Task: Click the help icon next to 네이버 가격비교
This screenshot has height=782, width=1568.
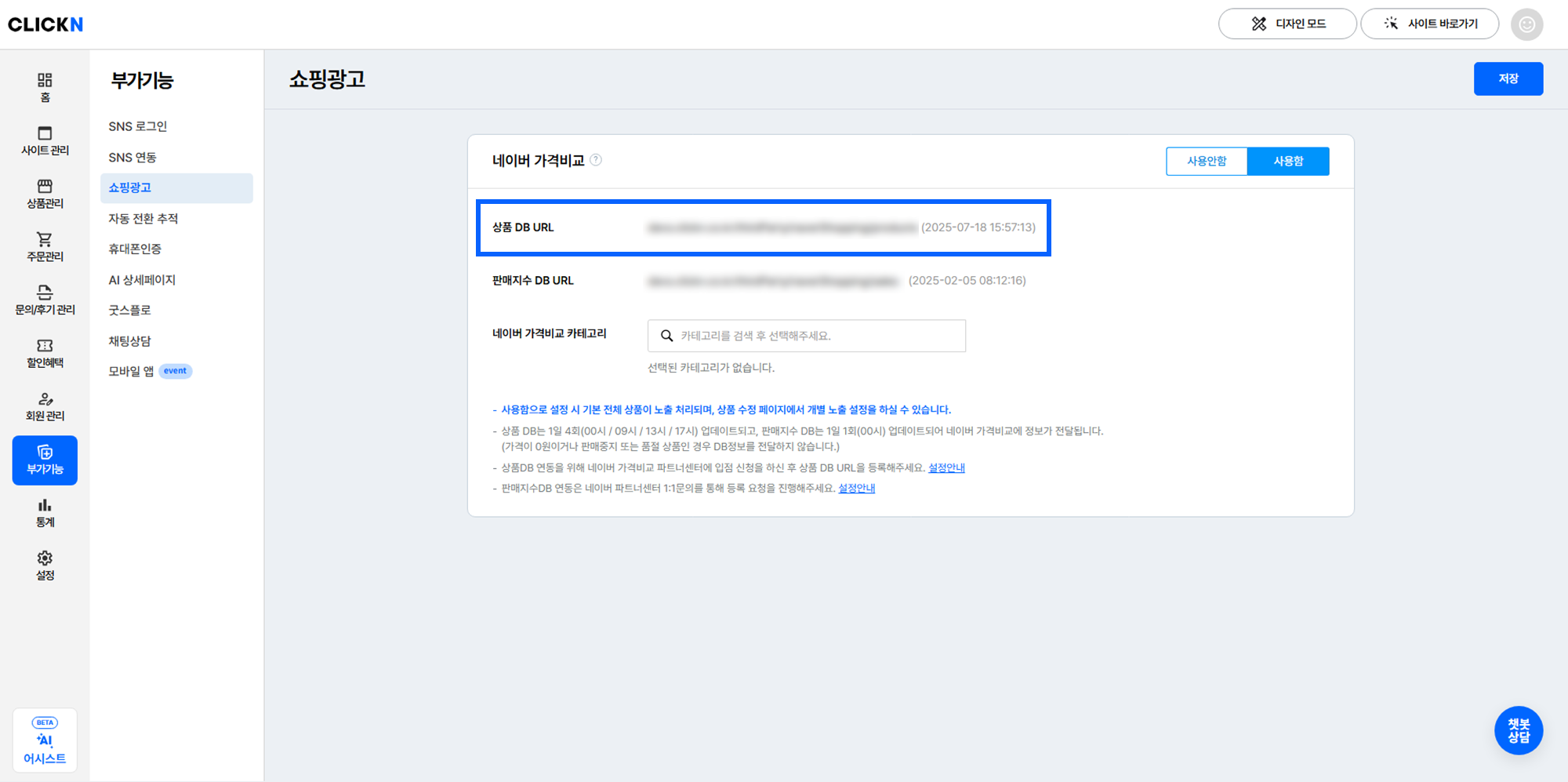Action: point(596,160)
